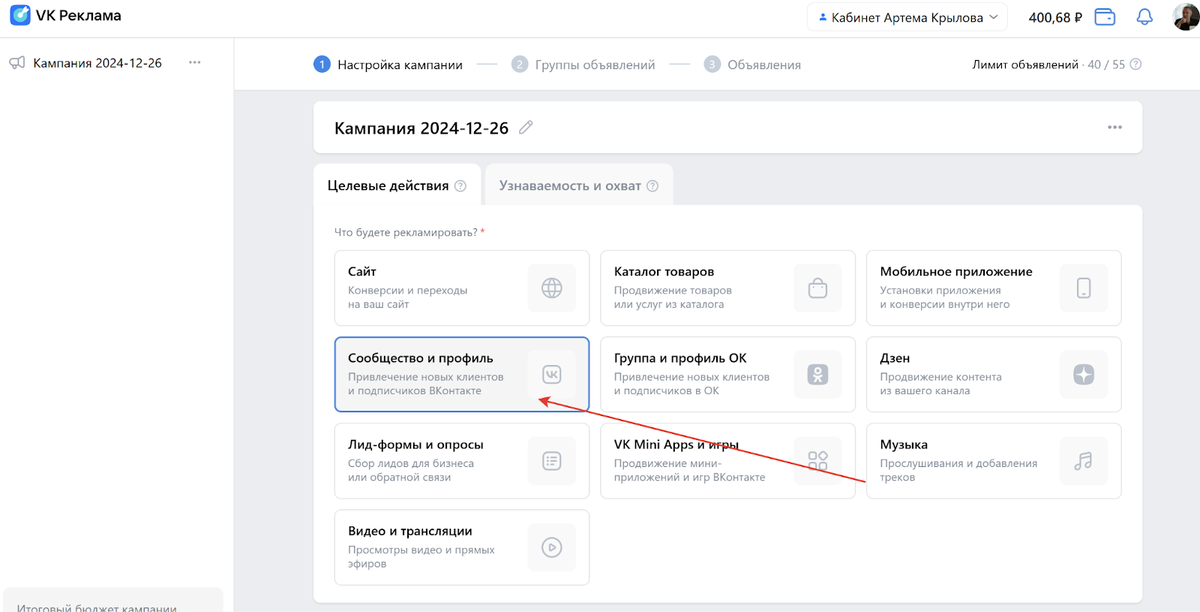1200x612 pixels.
Task: Go to step 2 Группы объявлений
Action: click(x=583, y=65)
